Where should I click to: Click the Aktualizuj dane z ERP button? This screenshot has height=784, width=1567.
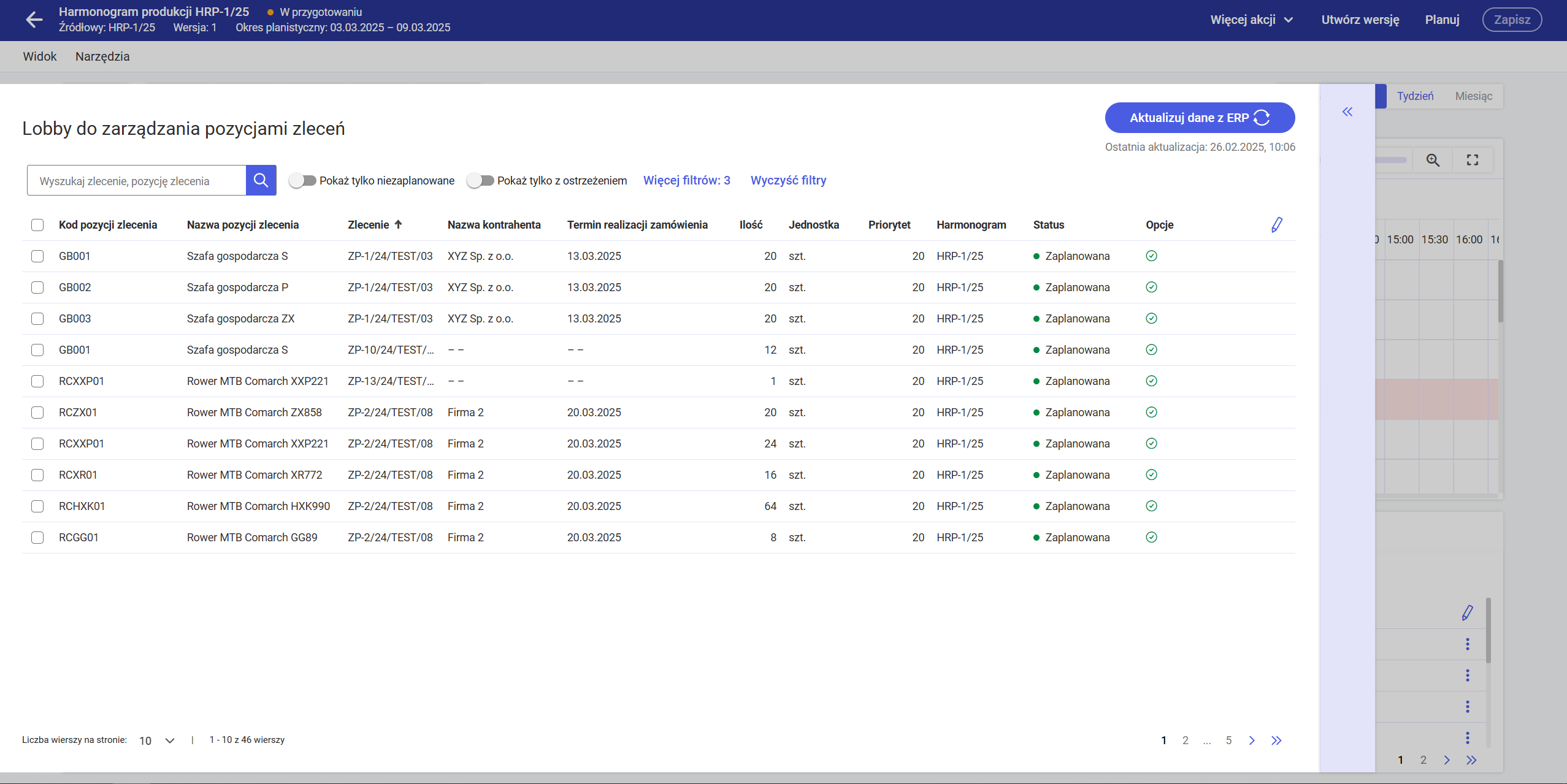(x=1199, y=118)
